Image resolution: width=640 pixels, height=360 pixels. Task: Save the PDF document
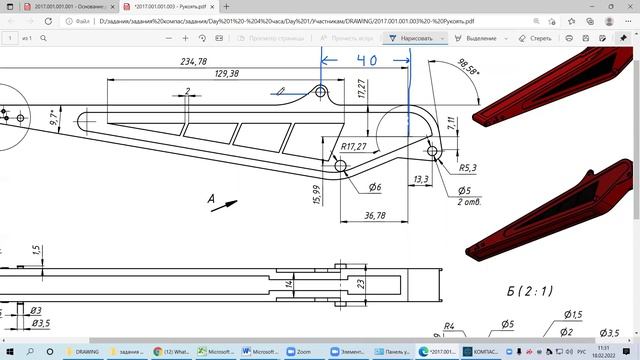coord(586,38)
